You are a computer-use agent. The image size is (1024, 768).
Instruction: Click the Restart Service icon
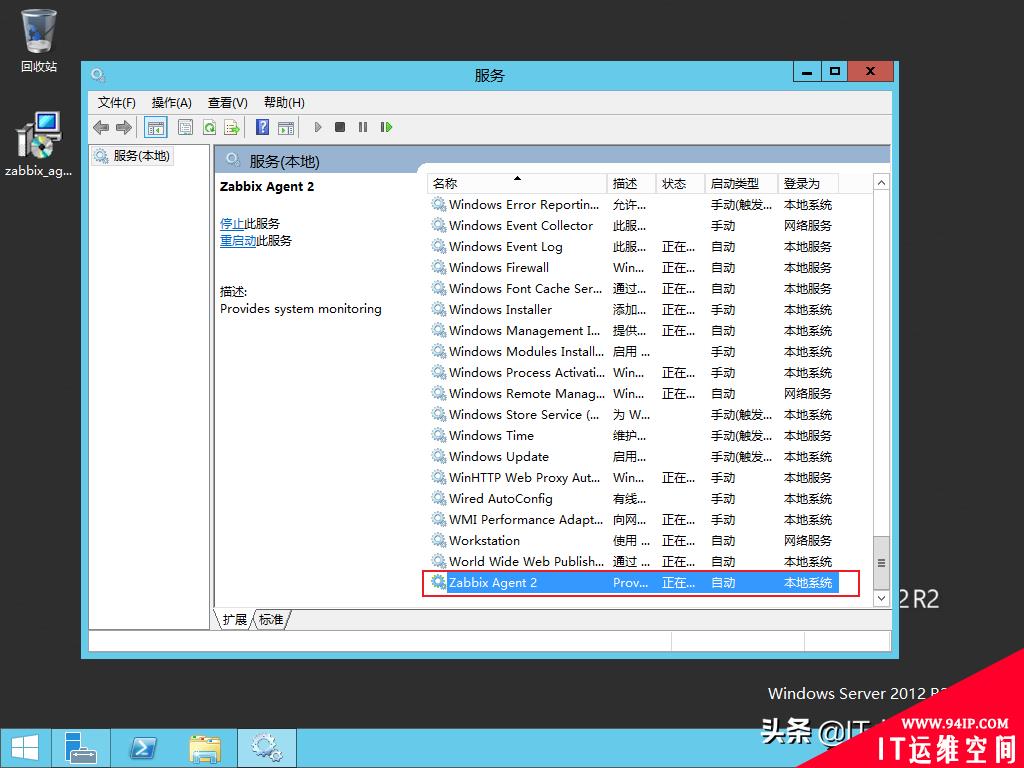386,127
